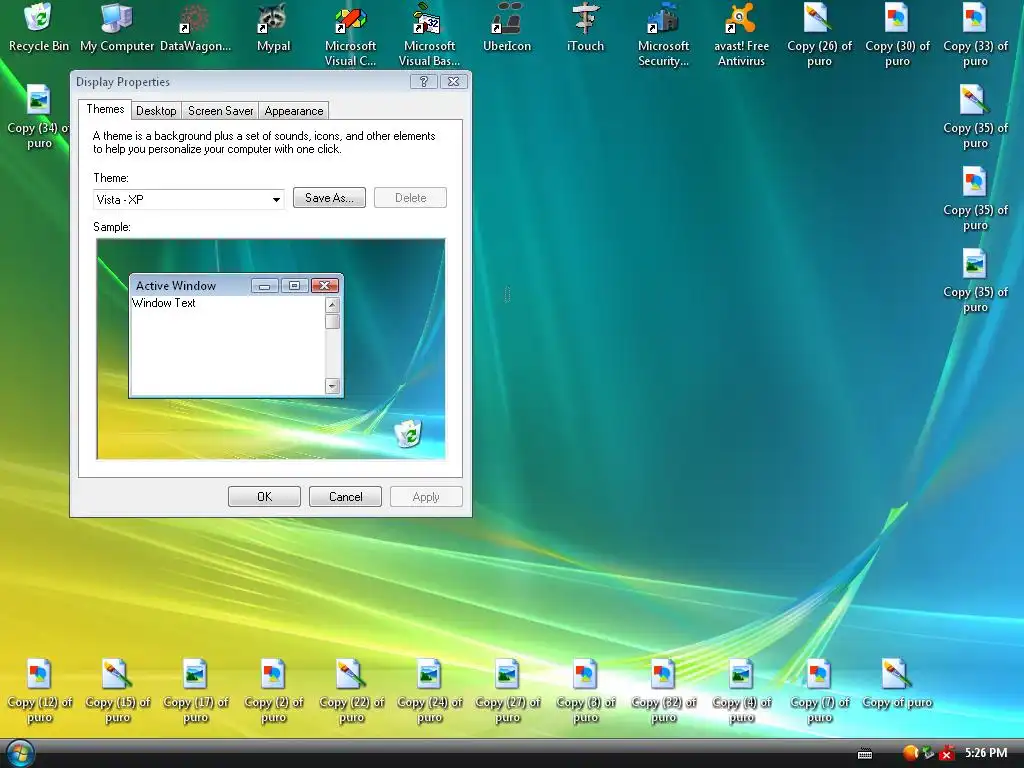Switch to the Desktop tab

pos(156,111)
